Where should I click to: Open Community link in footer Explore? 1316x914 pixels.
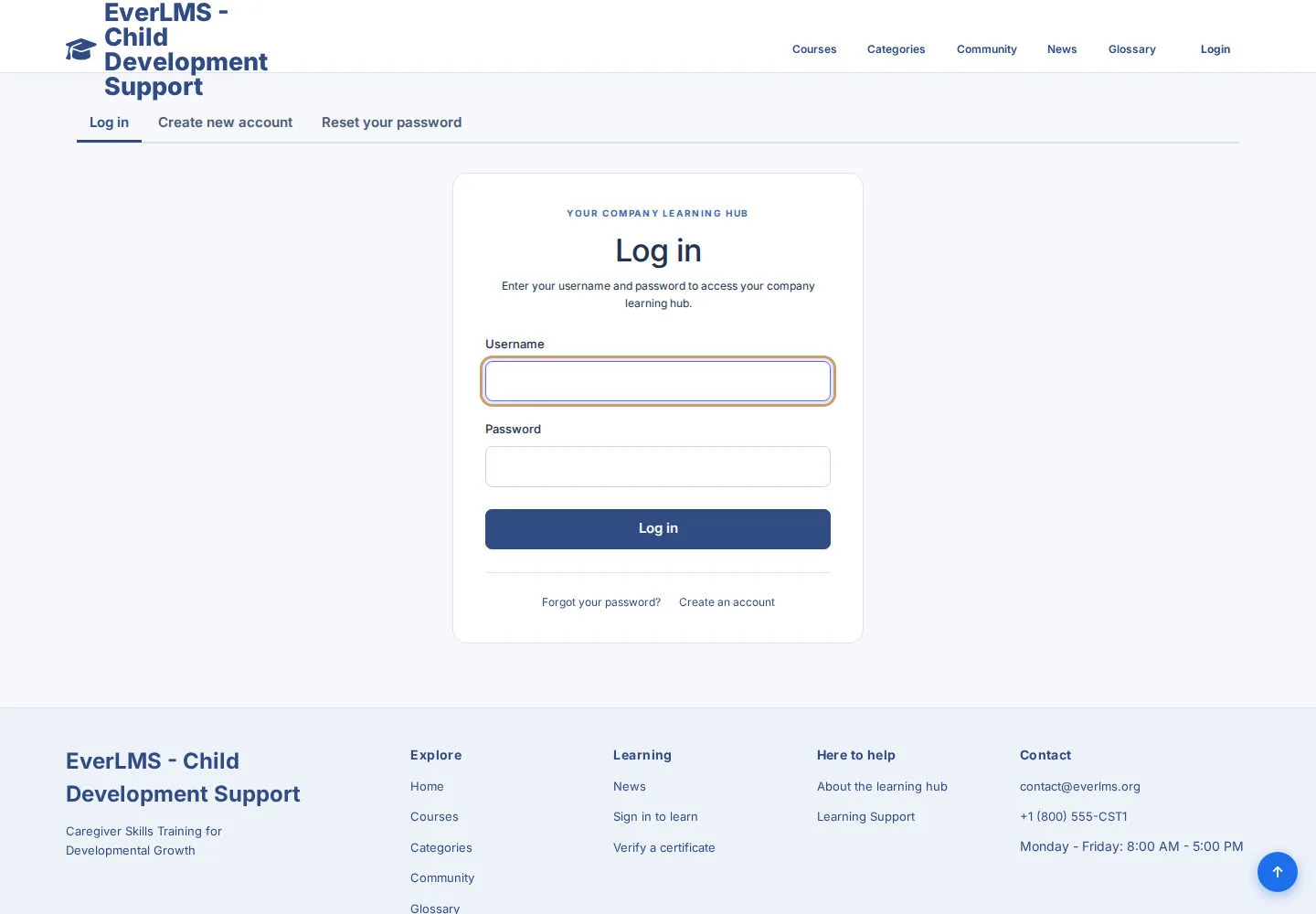click(x=442, y=878)
